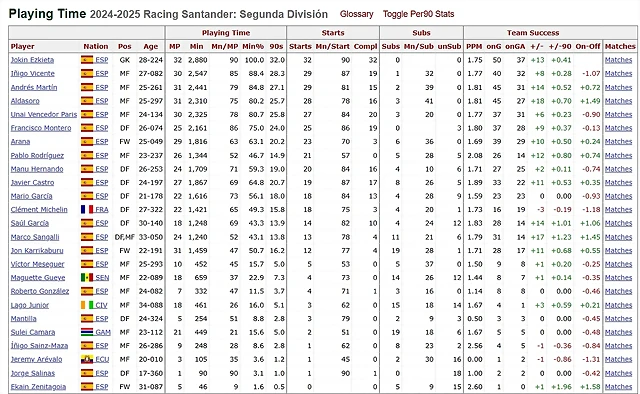The width and height of the screenshot is (640, 394).
Task: Sort by the PPM column header
Action: tap(474, 47)
